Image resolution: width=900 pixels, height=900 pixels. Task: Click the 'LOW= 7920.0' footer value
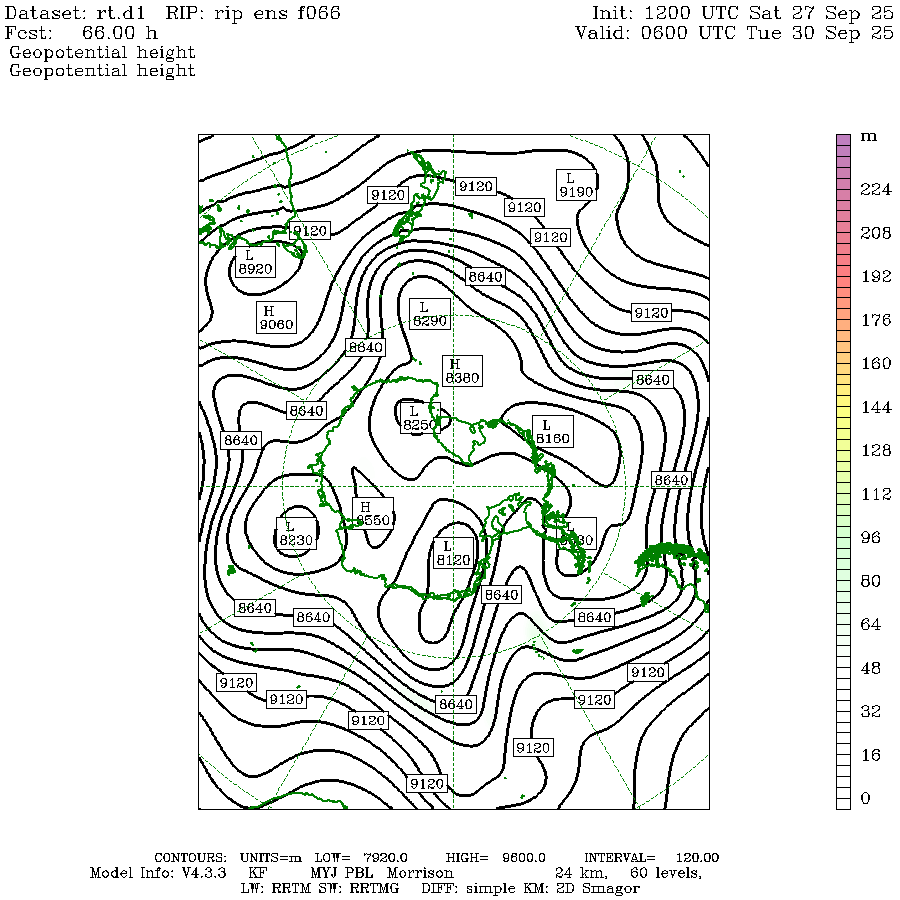(x=361, y=858)
